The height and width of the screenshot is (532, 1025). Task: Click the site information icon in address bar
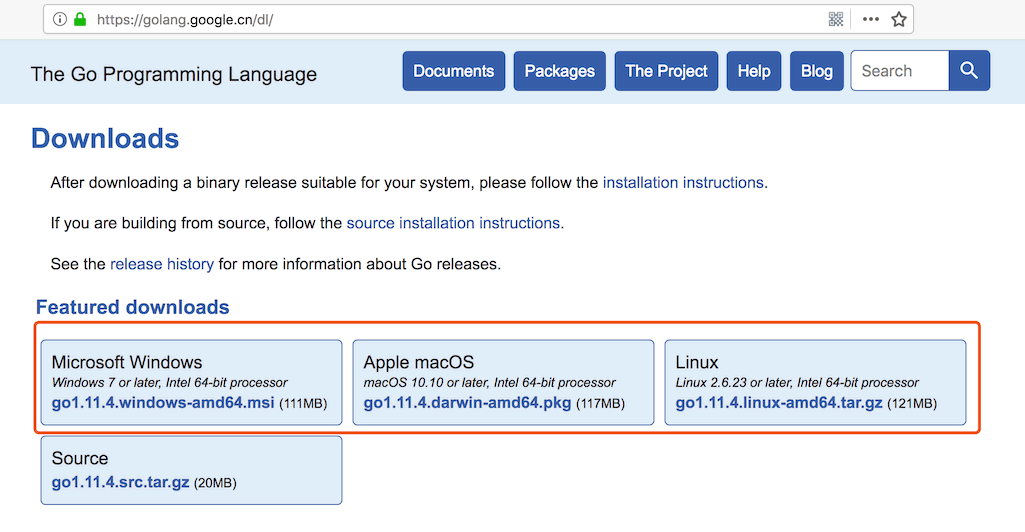coord(60,19)
